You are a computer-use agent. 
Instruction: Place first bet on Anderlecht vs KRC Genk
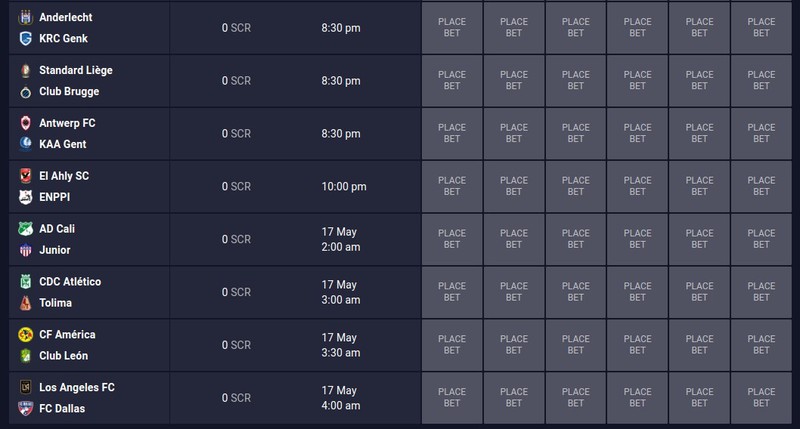452,28
